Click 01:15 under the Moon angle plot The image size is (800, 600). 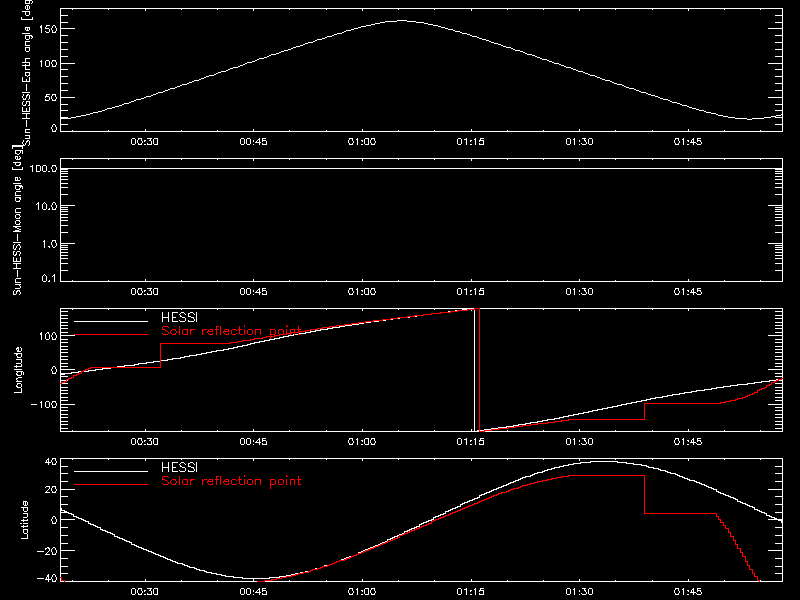click(x=470, y=292)
